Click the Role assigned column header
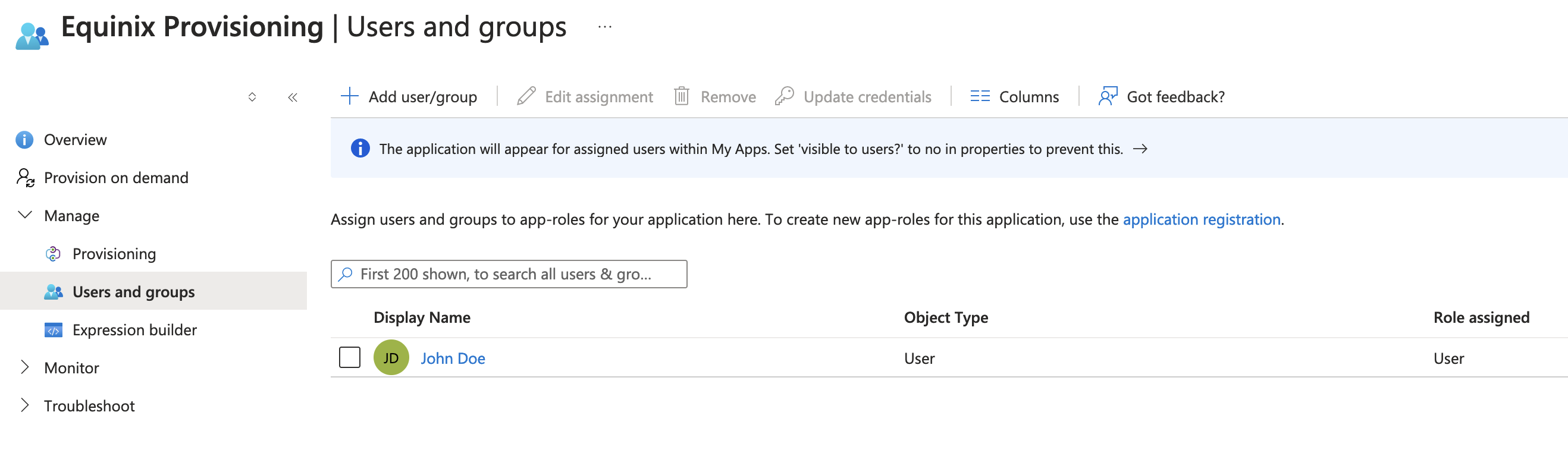Viewport: 1568px width, 453px height. [x=1481, y=317]
